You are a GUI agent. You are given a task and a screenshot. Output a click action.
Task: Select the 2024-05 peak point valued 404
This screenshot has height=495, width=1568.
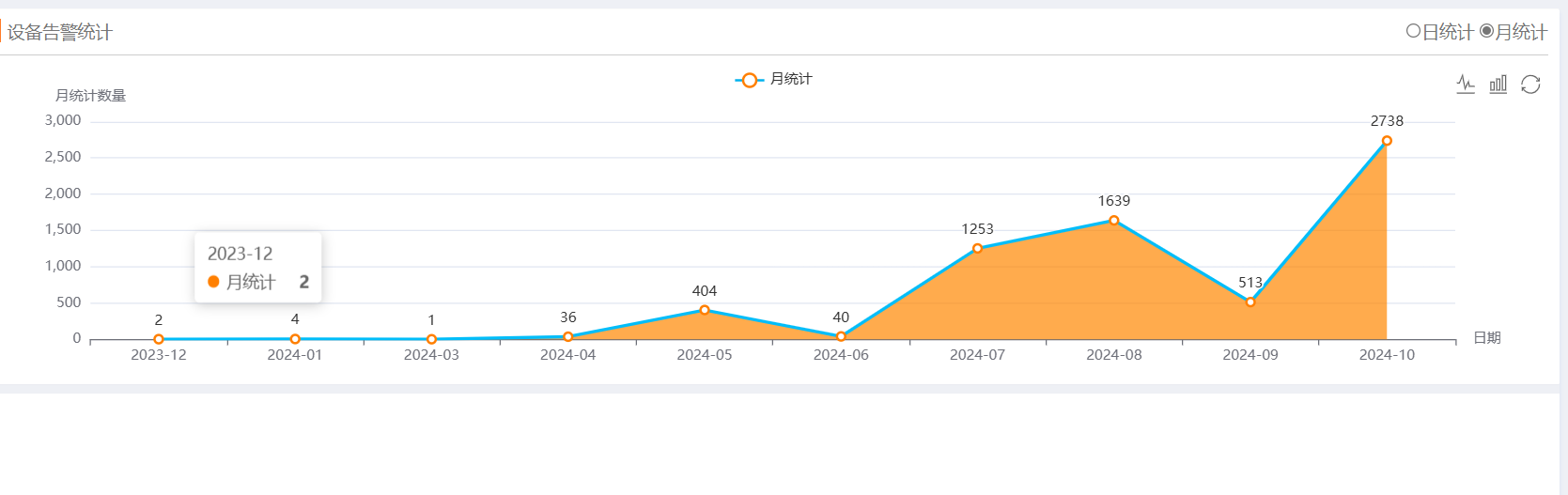(x=705, y=310)
